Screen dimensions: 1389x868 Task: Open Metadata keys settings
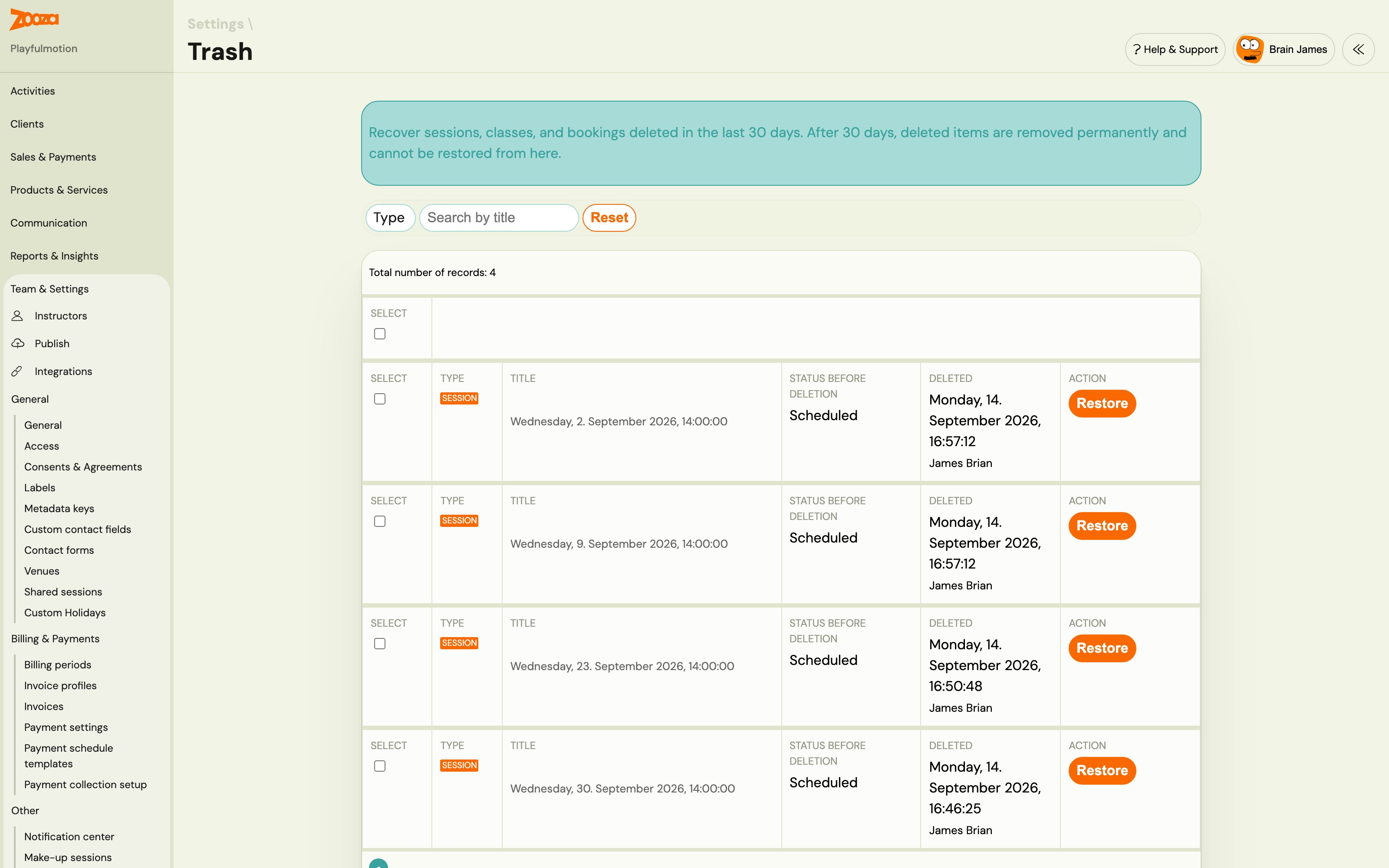[x=59, y=509]
